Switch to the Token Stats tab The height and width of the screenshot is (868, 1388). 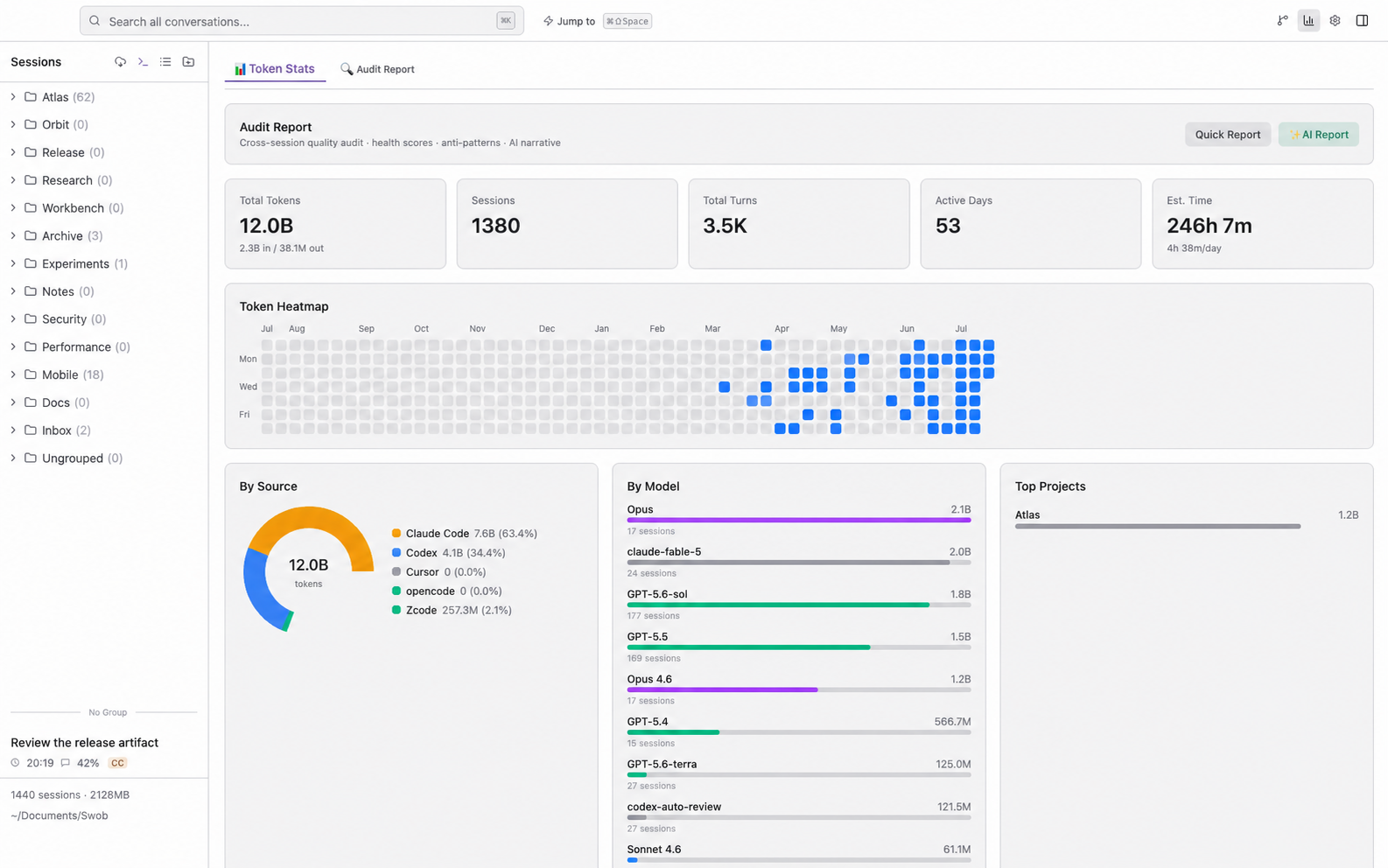(275, 69)
